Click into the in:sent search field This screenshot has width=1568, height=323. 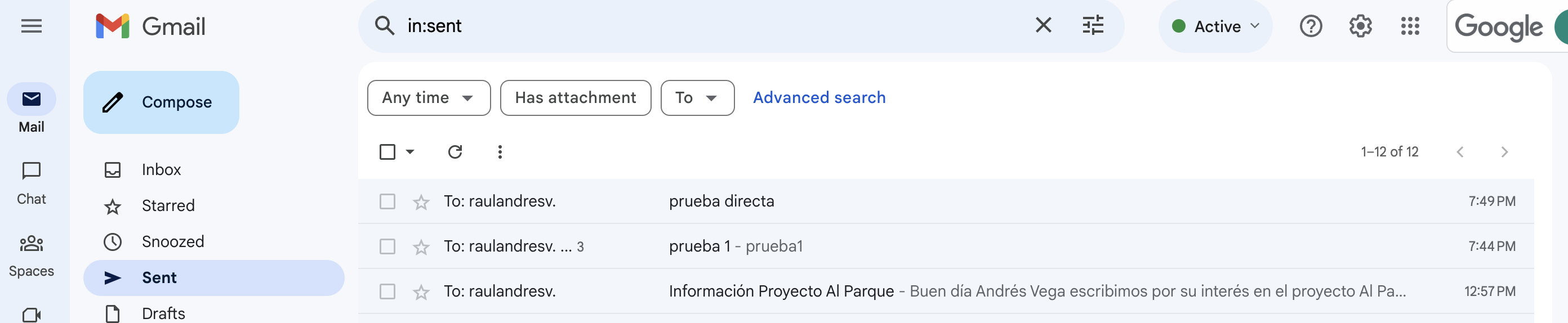(712, 25)
